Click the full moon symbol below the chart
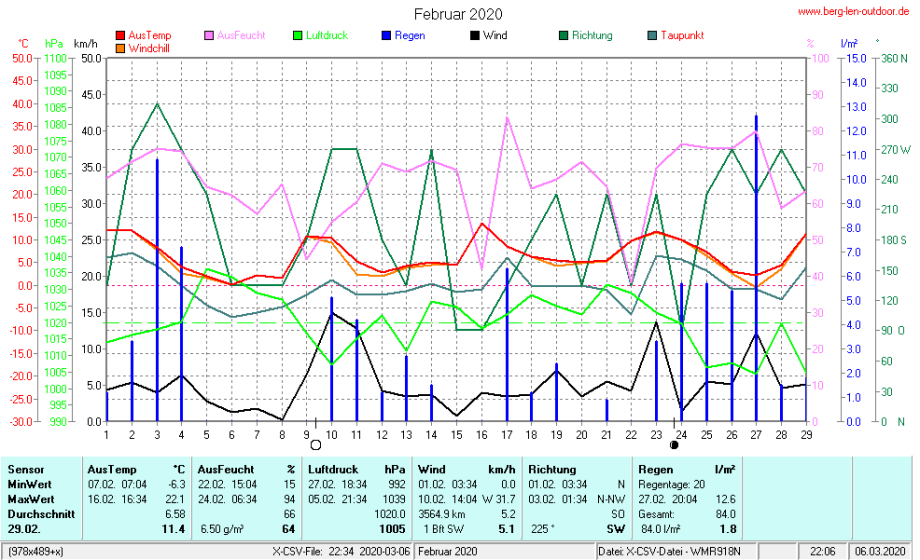Viewport: 920px width, 560px height. pyautogui.click(x=316, y=445)
